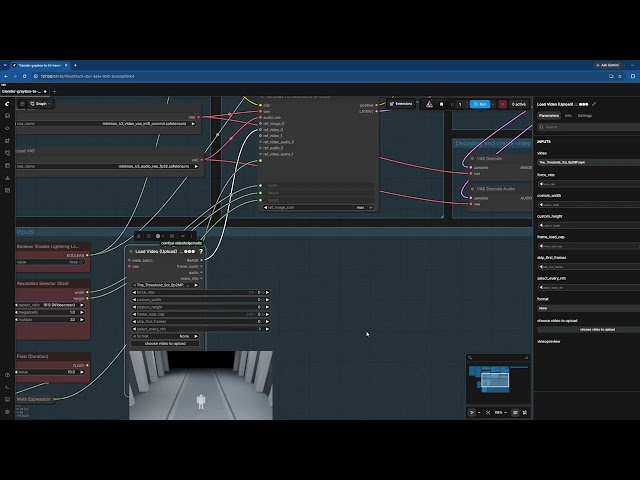Click choose video to upload in the right panel
The width and height of the screenshot is (640, 480).
click(x=589, y=329)
